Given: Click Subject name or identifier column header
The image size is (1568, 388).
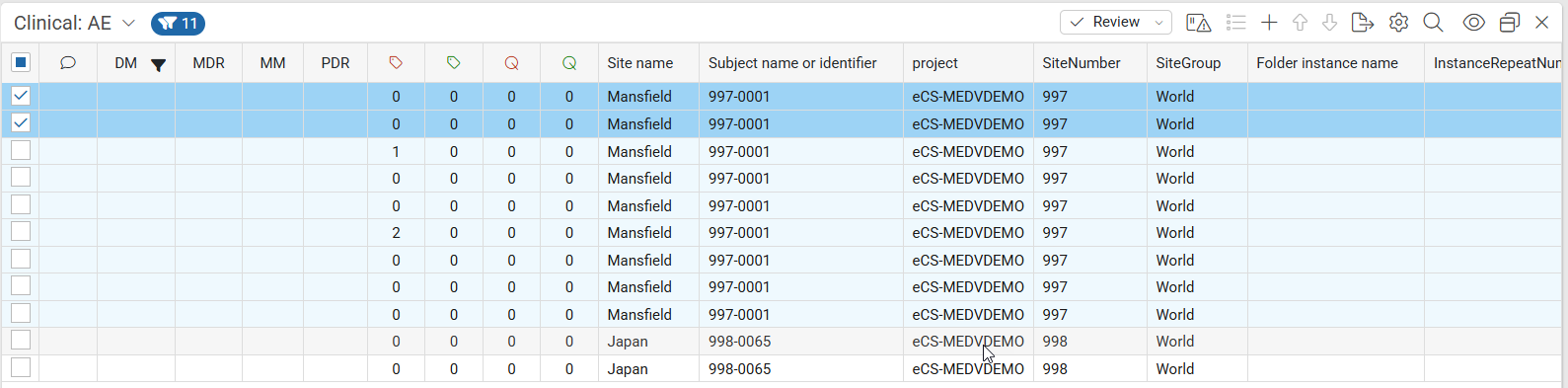Looking at the screenshot, I should (792, 63).
